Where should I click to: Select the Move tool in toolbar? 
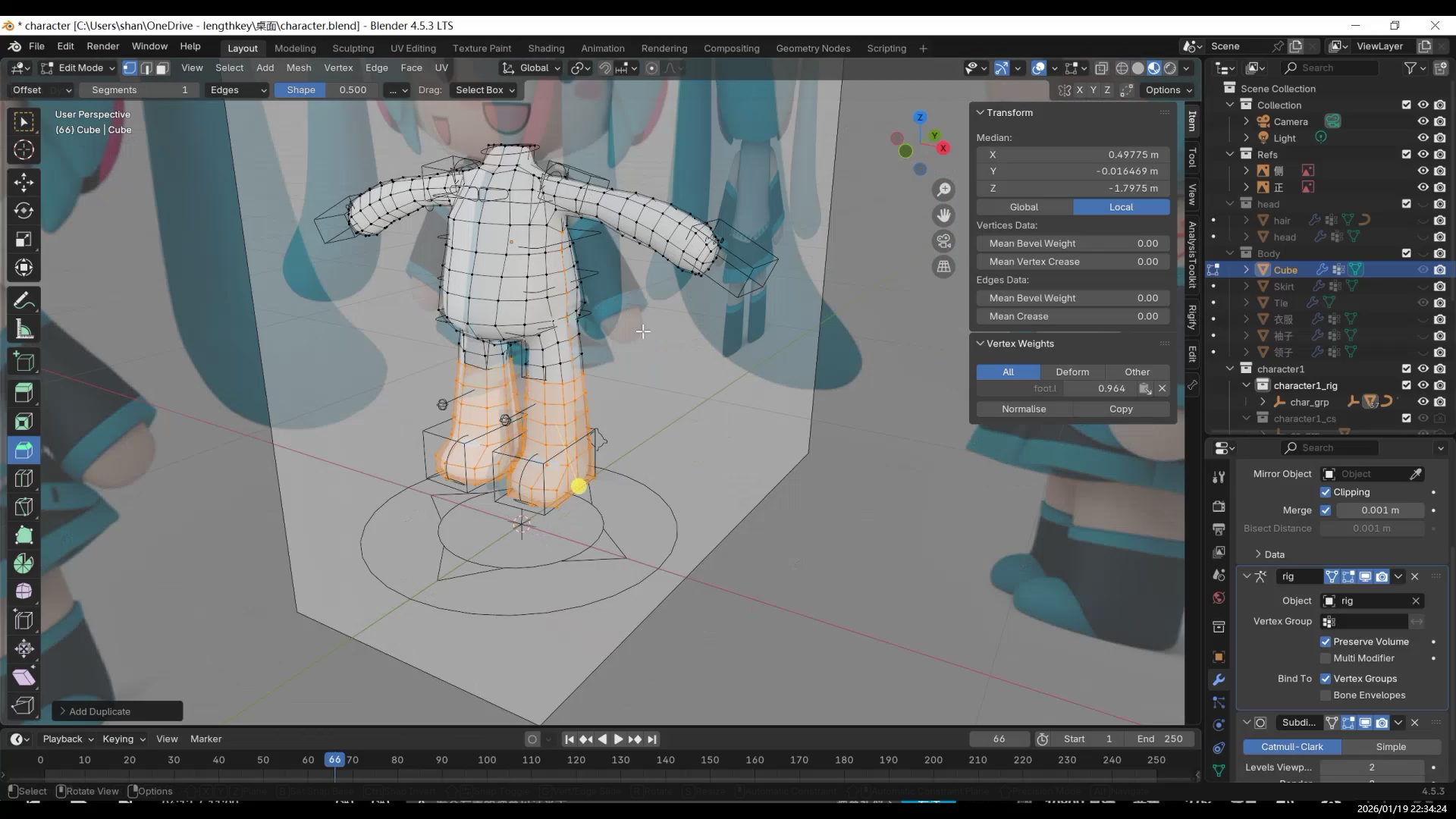coord(24,183)
